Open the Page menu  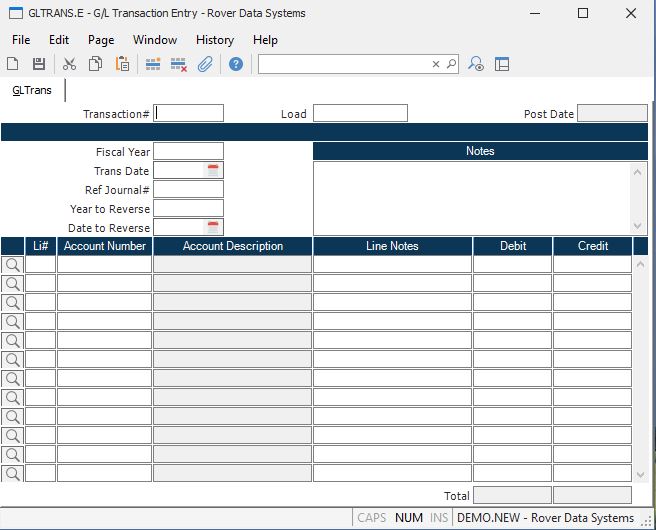pos(101,40)
